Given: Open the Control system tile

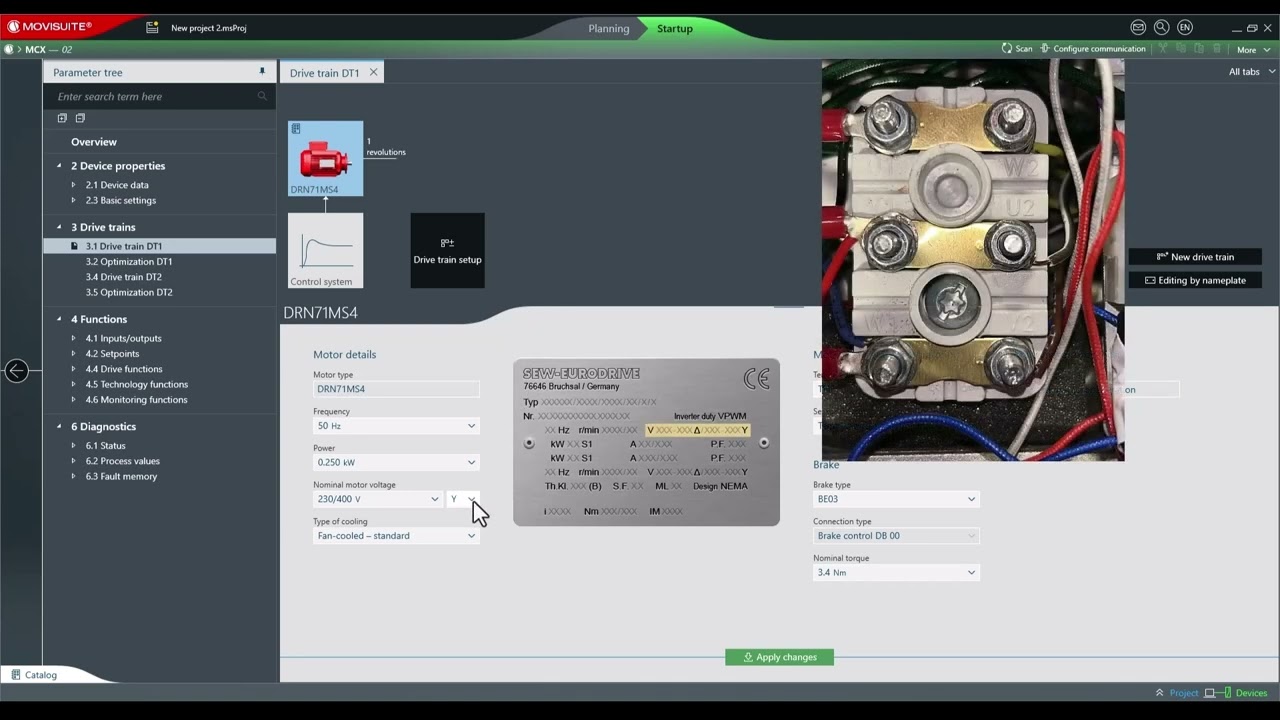Looking at the screenshot, I should pos(326,251).
